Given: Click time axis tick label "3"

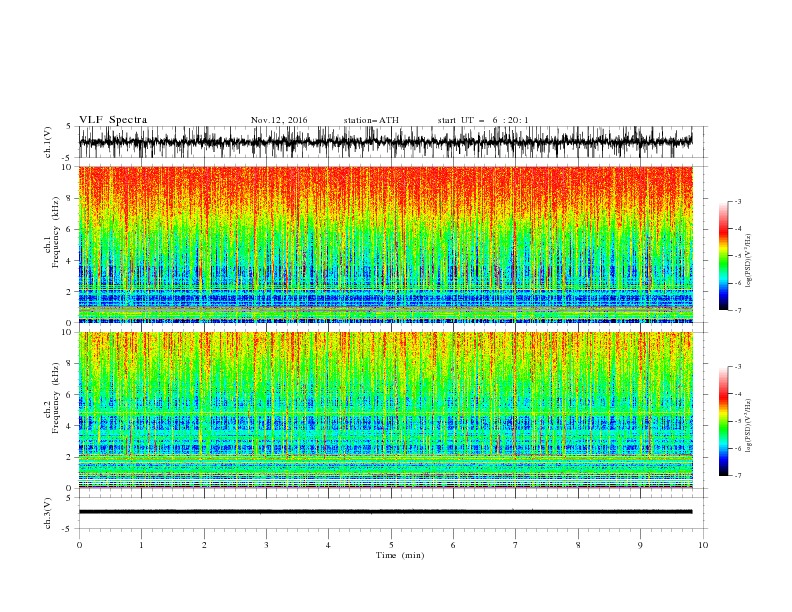Looking at the screenshot, I should click(266, 545).
